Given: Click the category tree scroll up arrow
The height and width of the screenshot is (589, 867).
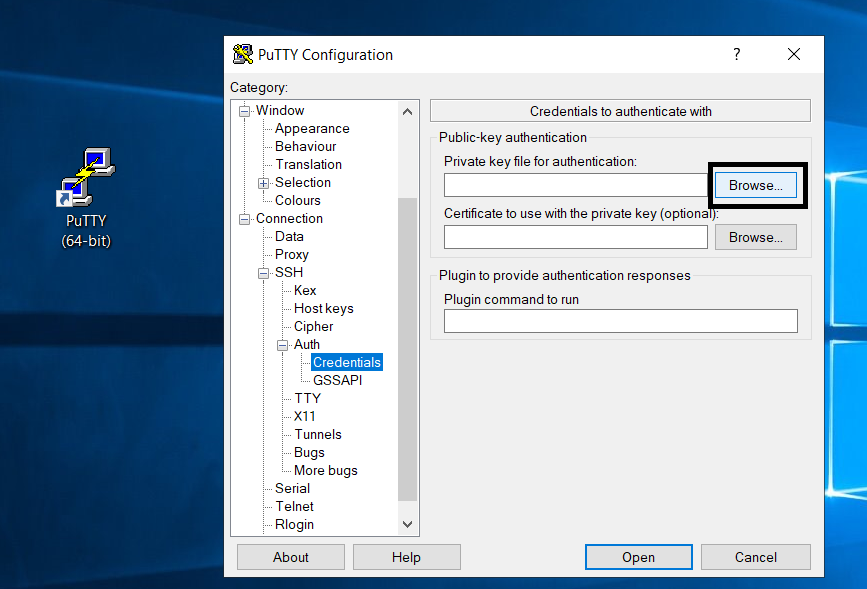Looking at the screenshot, I should (408, 112).
